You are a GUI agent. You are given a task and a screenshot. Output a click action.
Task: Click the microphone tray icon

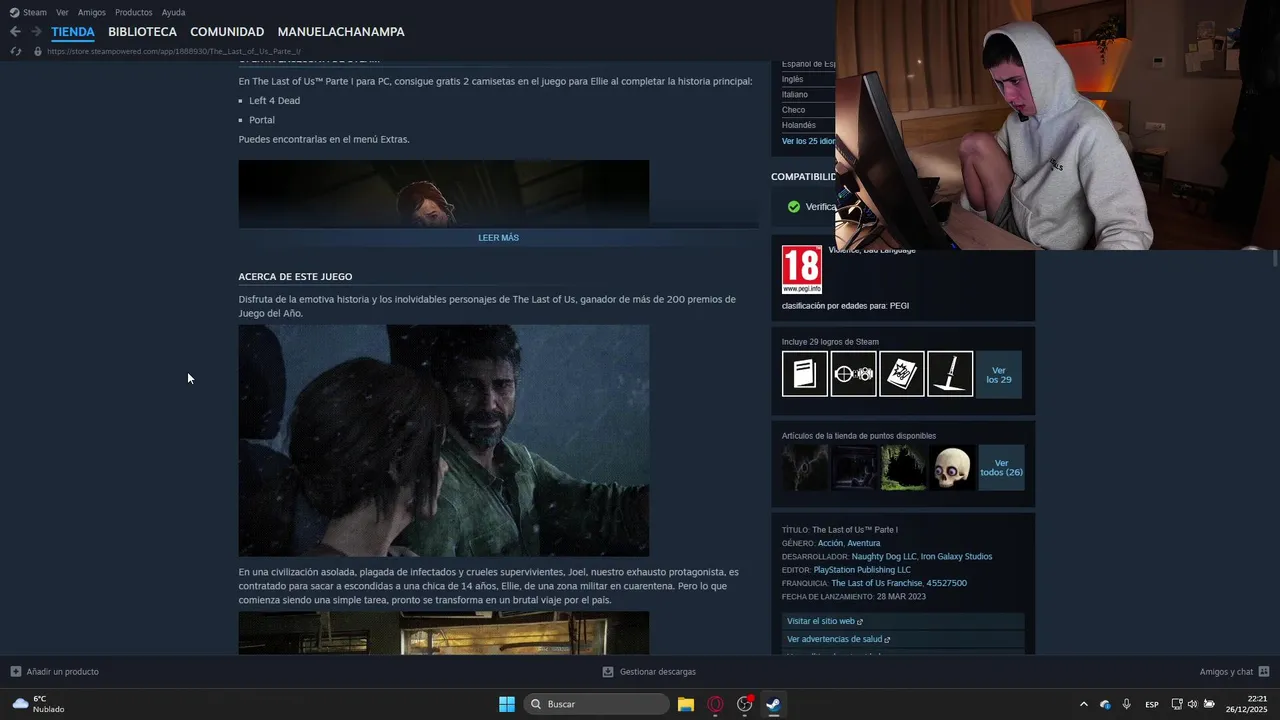(1127, 704)
